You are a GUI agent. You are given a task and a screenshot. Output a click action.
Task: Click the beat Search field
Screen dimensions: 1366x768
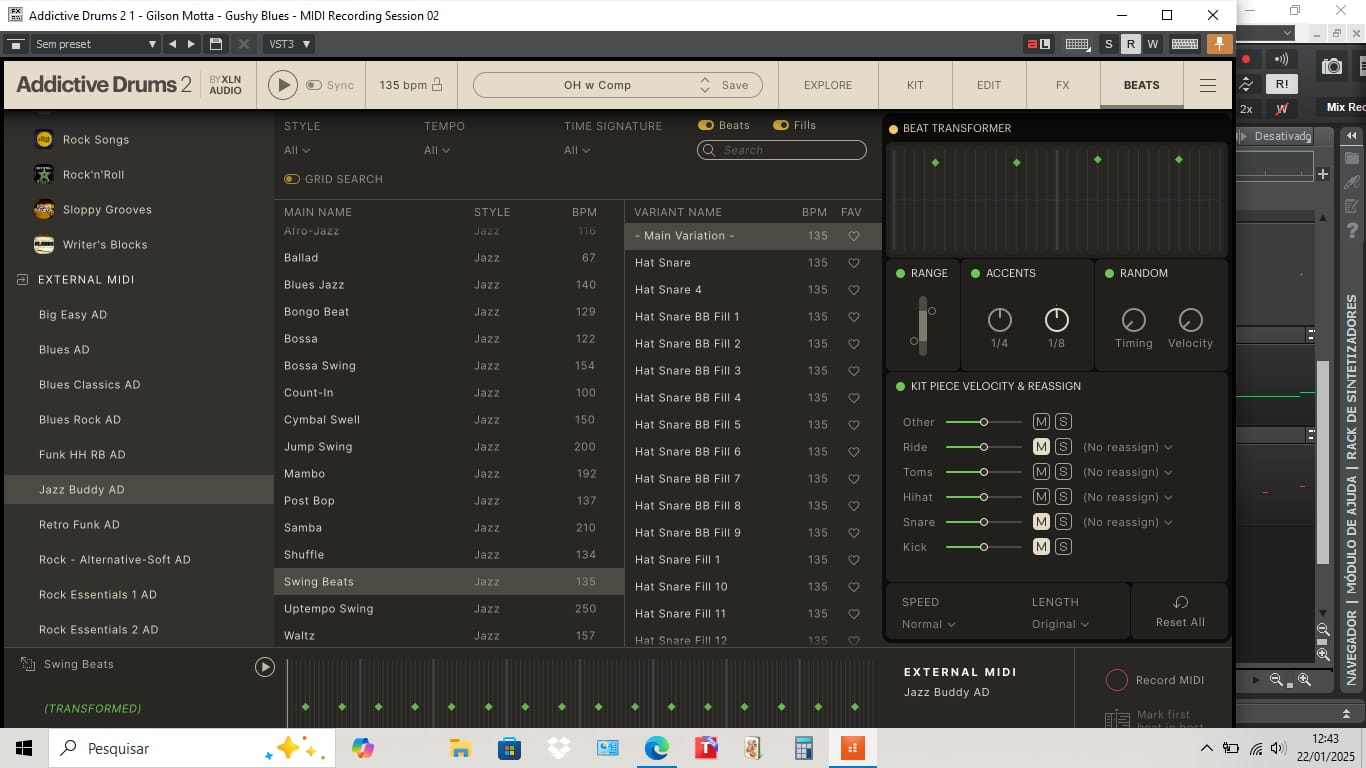pyautogui.click(x=782, y=150)
